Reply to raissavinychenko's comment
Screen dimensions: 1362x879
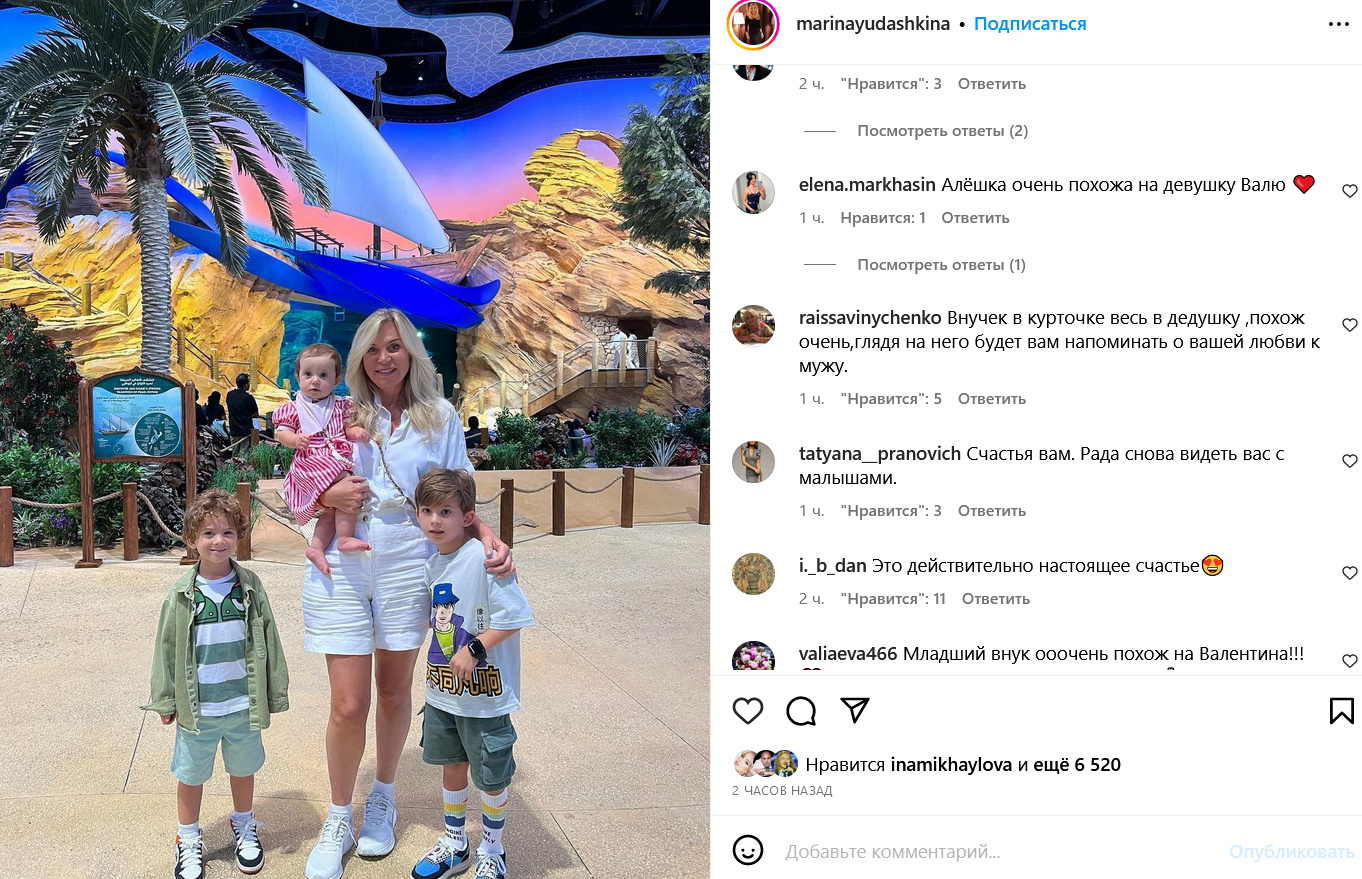[992, 399]
